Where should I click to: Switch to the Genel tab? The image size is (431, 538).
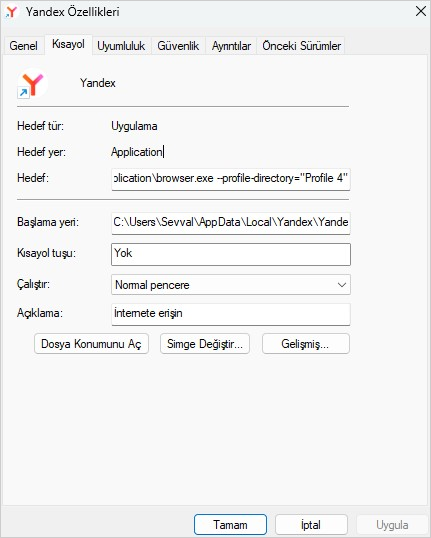(x=24, y=46)
